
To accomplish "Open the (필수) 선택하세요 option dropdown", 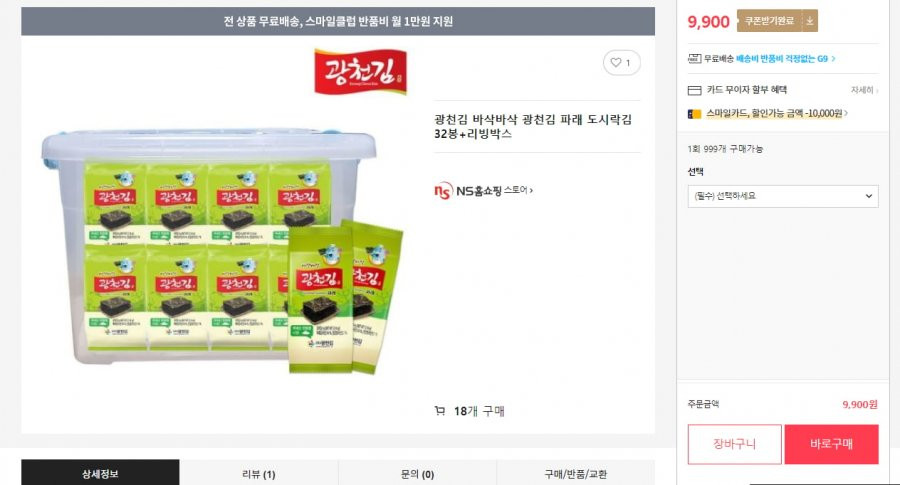I will tap(783, 196).
